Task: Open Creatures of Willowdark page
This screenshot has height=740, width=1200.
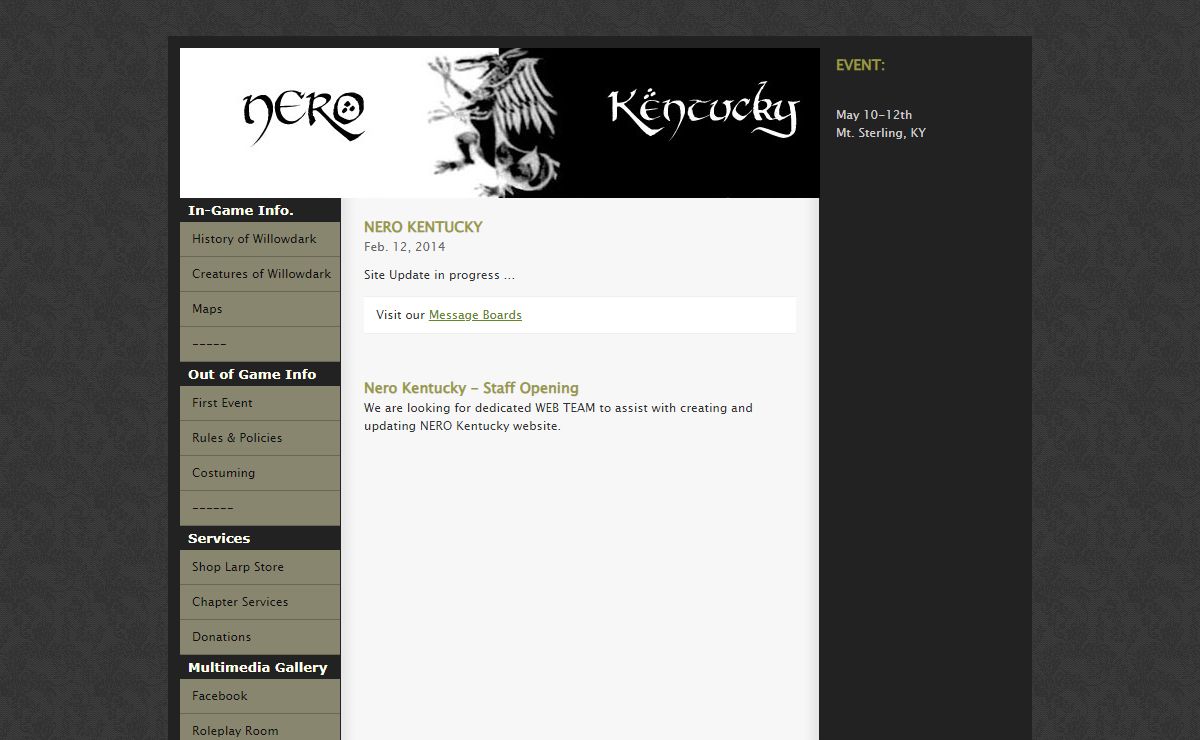Action: pos(260,274)
